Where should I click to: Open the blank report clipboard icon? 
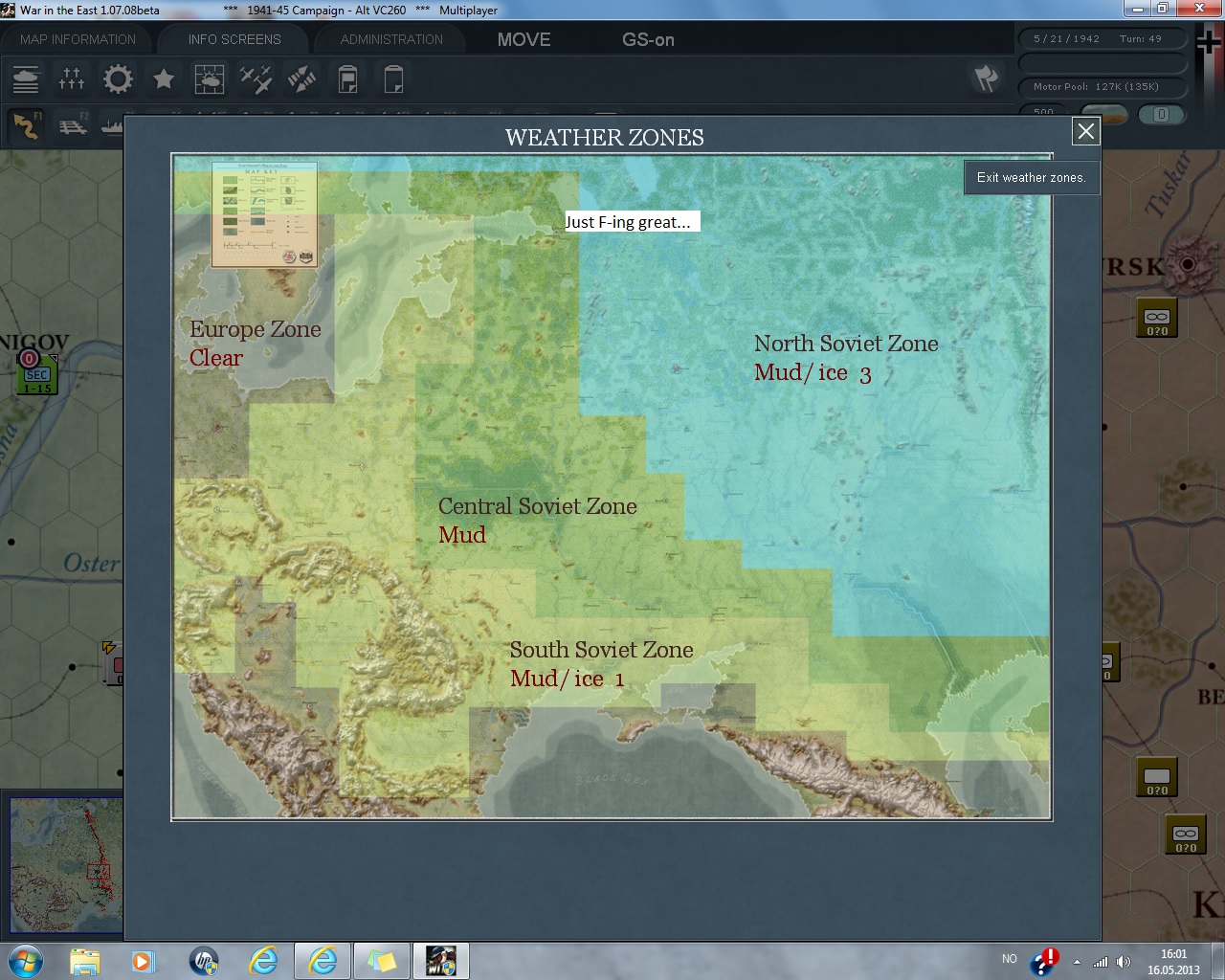coord(393,78)
